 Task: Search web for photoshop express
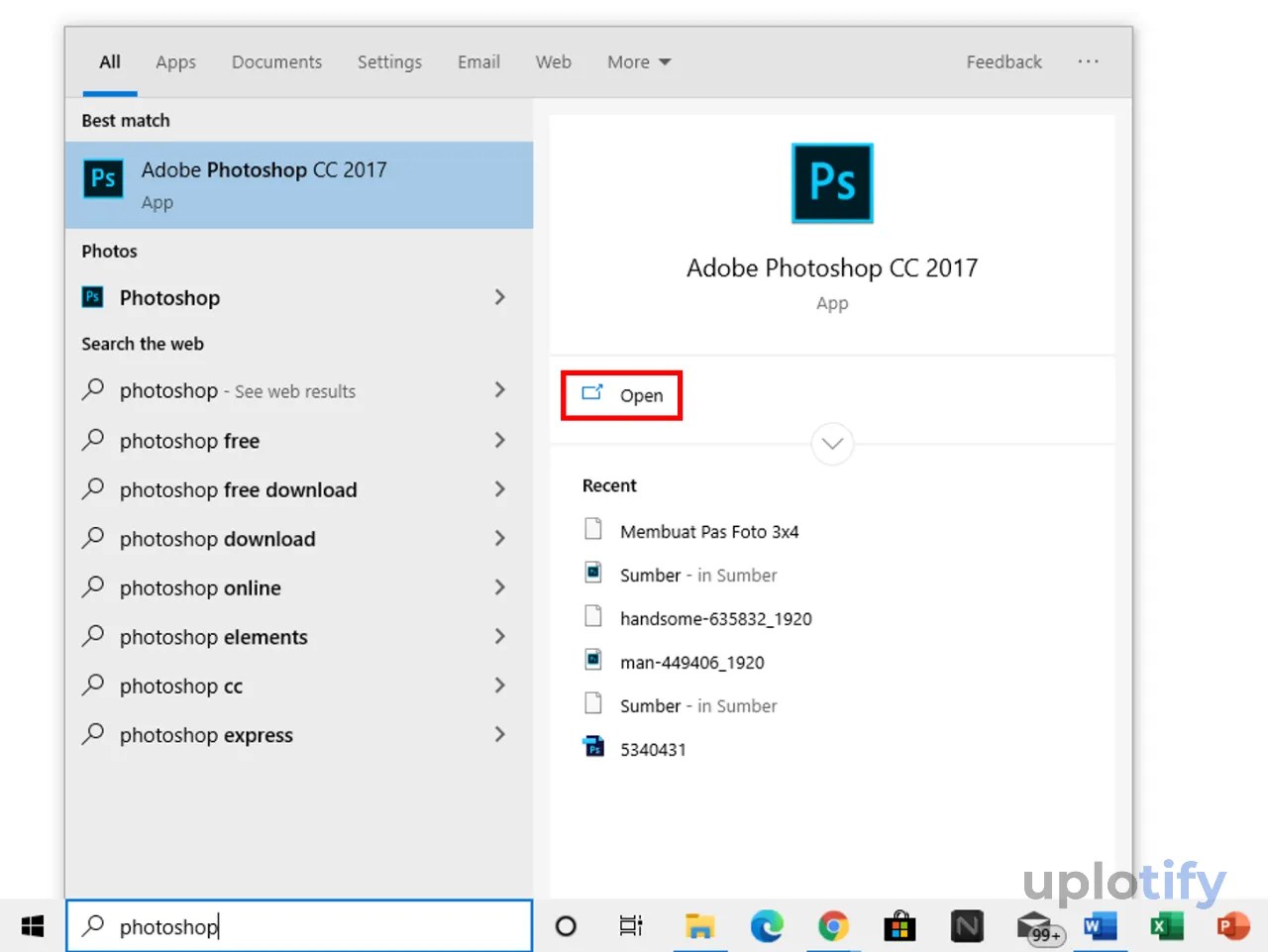(299, 735)
